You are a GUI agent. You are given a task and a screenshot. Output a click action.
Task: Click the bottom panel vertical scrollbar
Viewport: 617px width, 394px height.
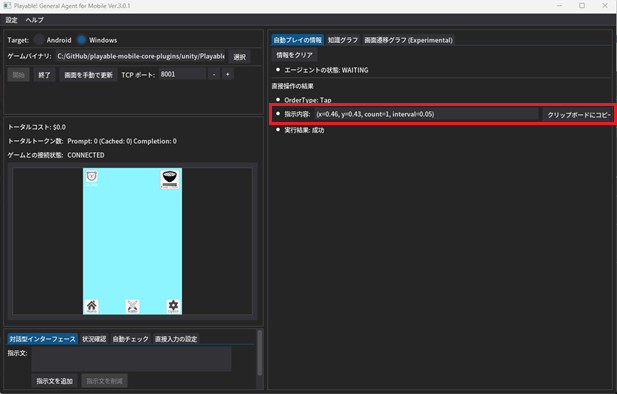(260, 353)
